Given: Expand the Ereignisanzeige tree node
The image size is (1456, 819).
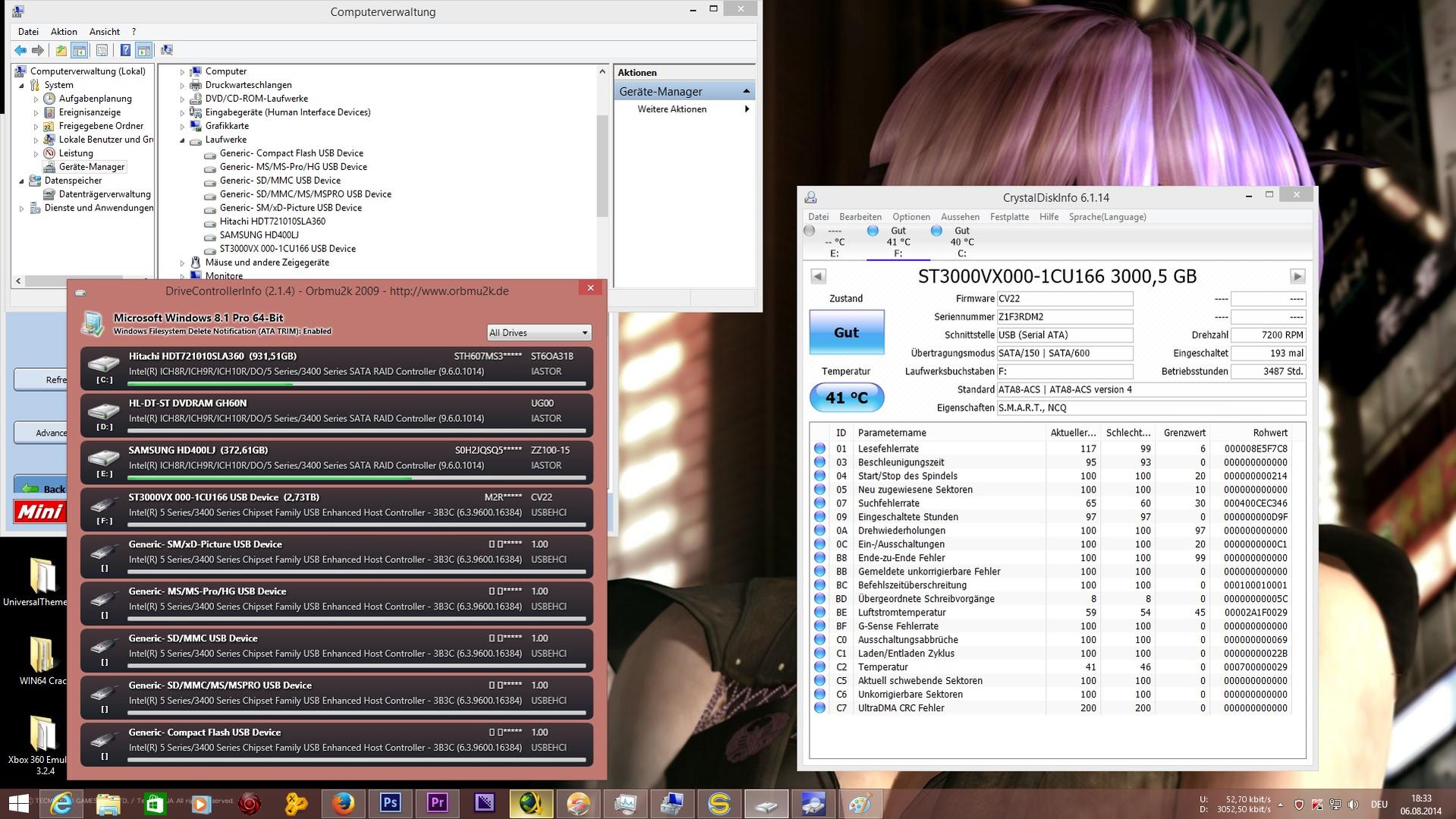Looking at the screenshot, I should coord(36,112).
